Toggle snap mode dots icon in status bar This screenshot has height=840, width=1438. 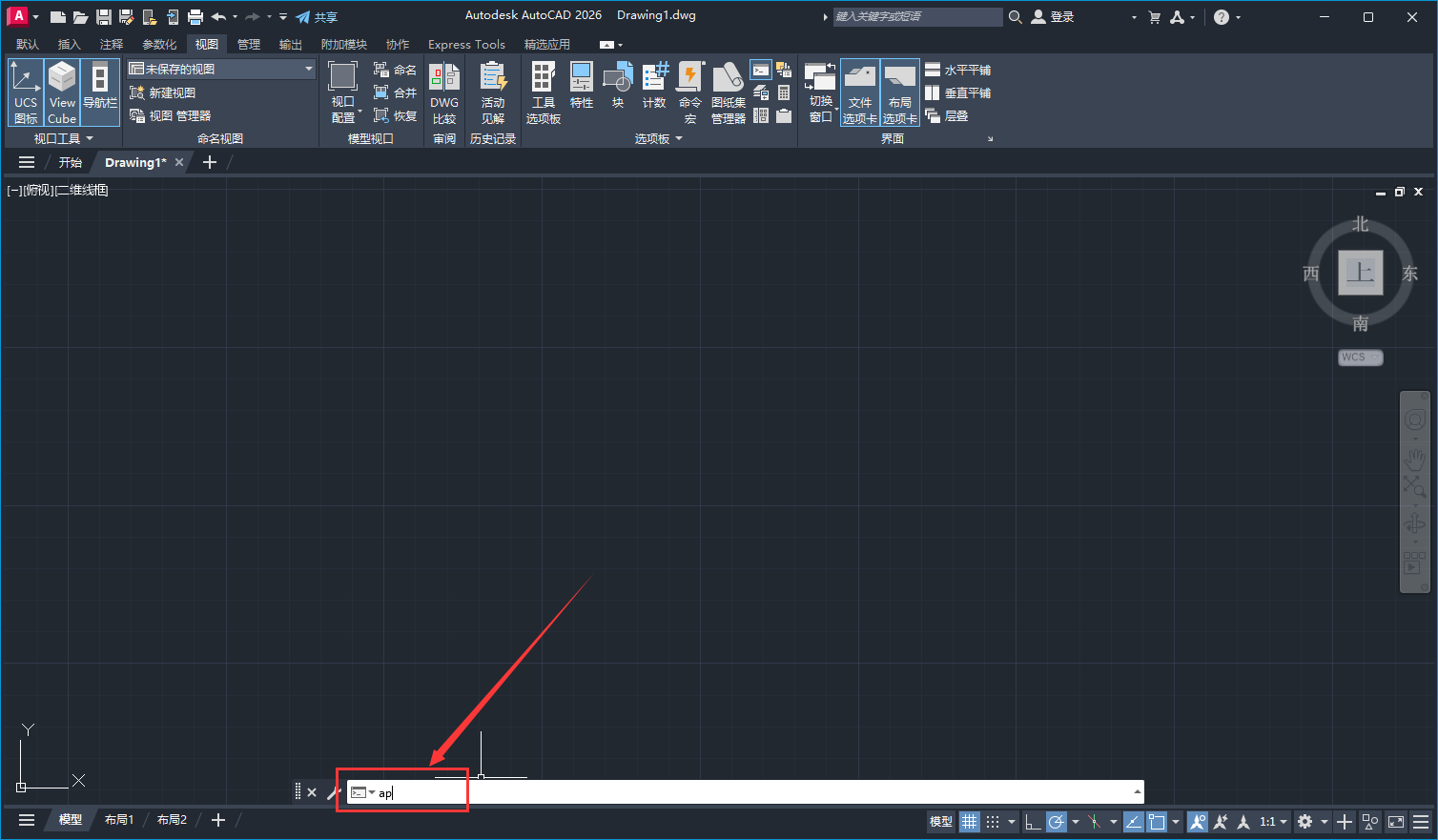(x=993, y=821)
